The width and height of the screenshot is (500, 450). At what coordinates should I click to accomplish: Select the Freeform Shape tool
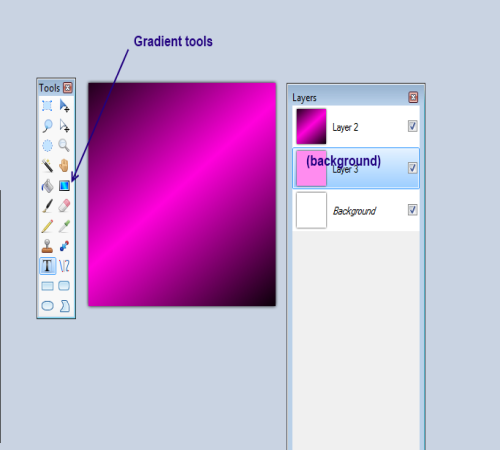64,306
